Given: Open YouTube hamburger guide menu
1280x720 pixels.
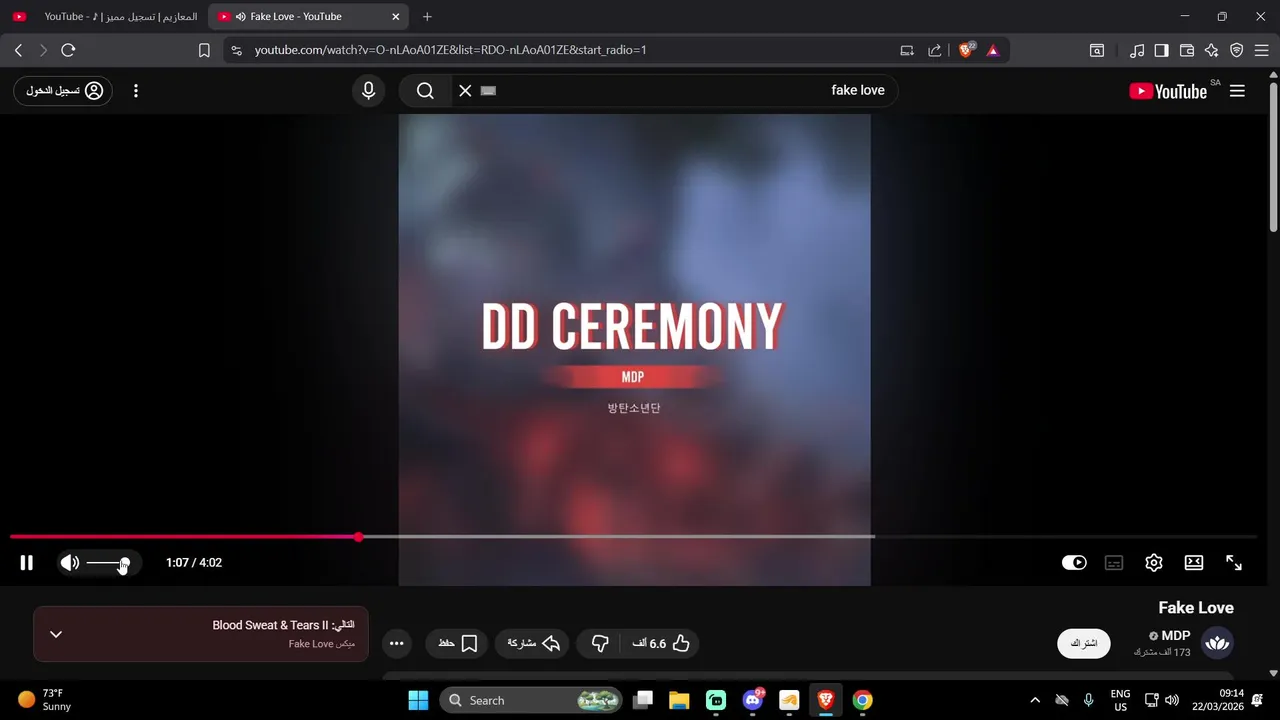Looking at the screenshot, I should (1237, 91).
